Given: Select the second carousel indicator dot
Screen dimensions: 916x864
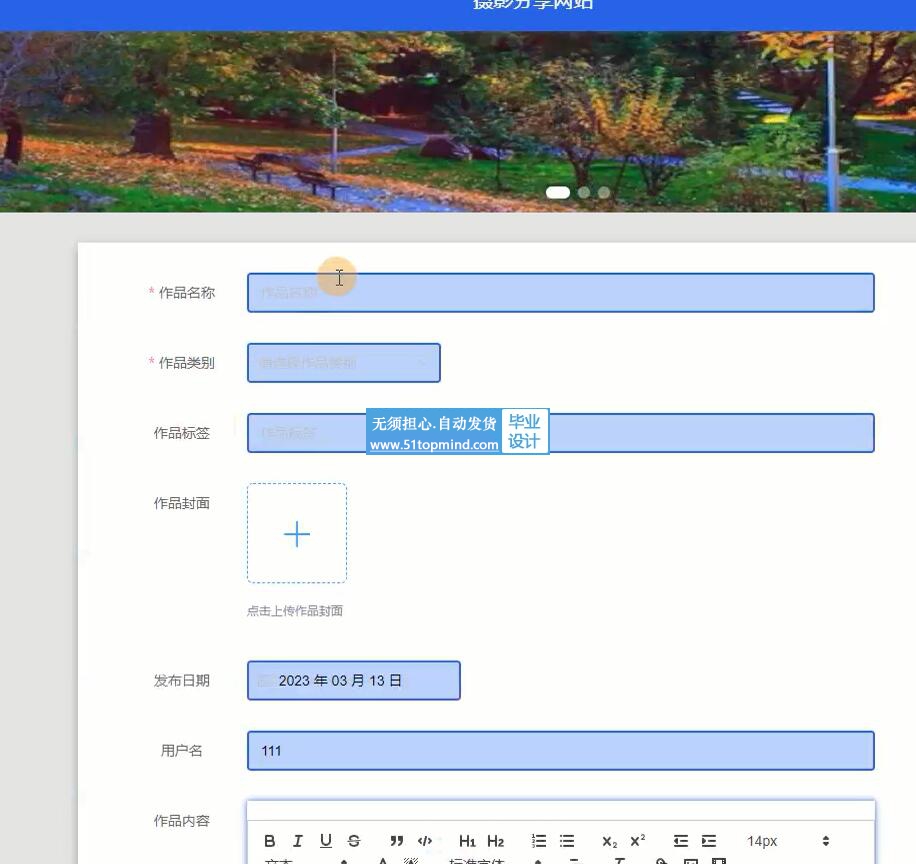Looking at the screenshot, I should point(584,192).
